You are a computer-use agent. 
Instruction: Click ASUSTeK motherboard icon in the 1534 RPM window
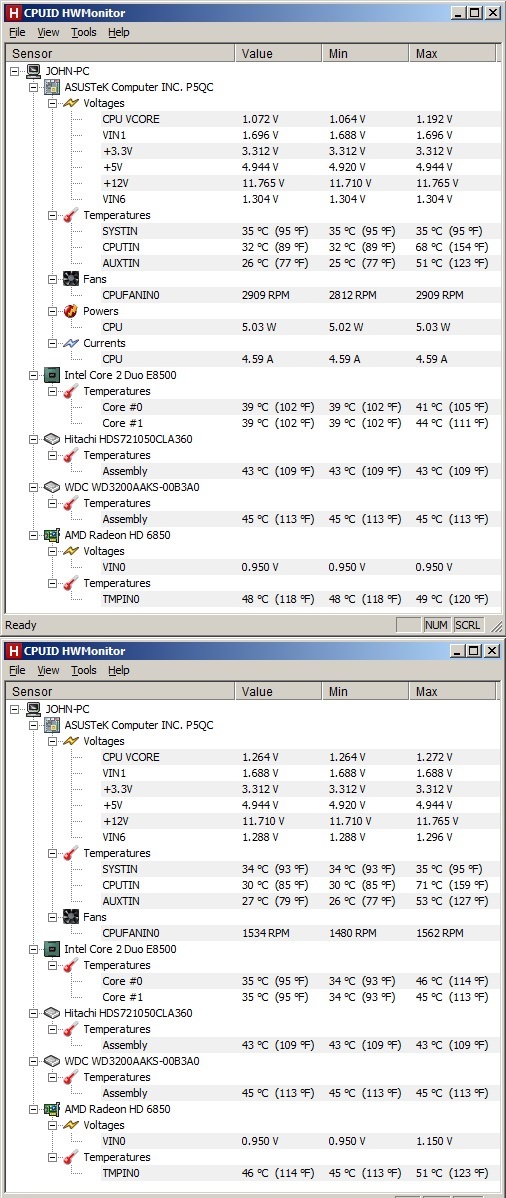pyautogui.click(x=53, y=725)
